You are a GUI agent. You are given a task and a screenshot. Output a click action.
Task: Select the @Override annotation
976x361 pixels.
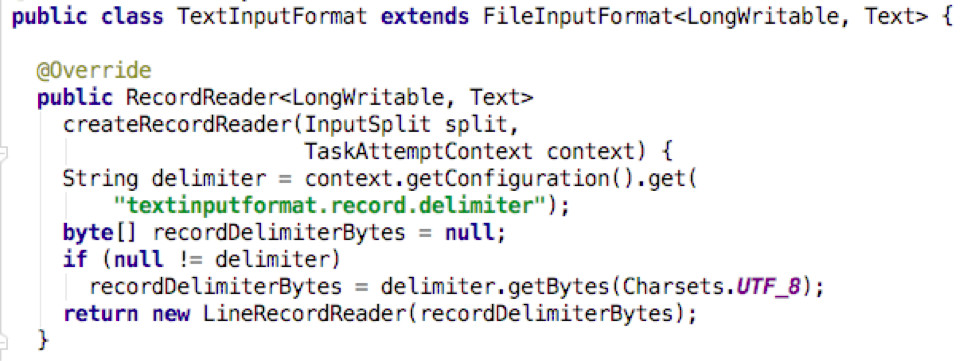pos(94,71)
